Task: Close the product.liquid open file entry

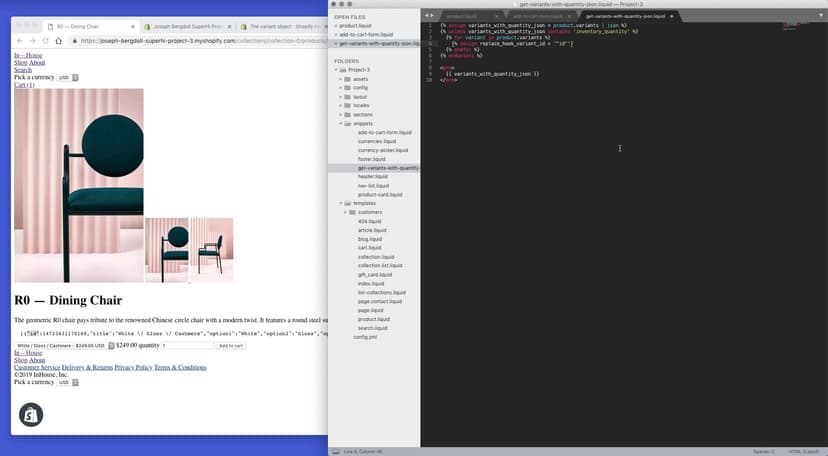Action: (335, 26)
